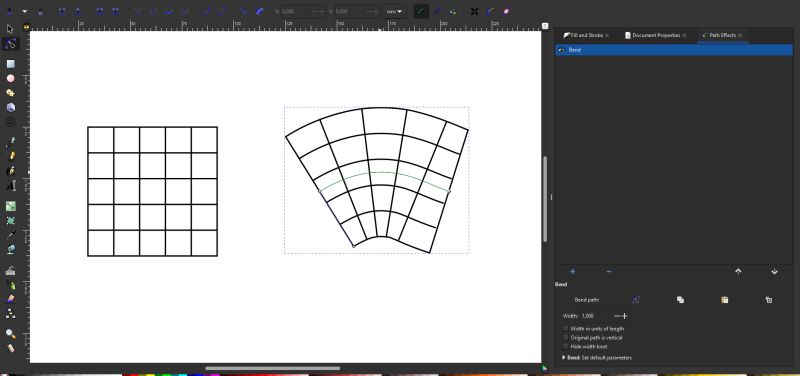Select the Mesh gradient tool

[10, 220]
